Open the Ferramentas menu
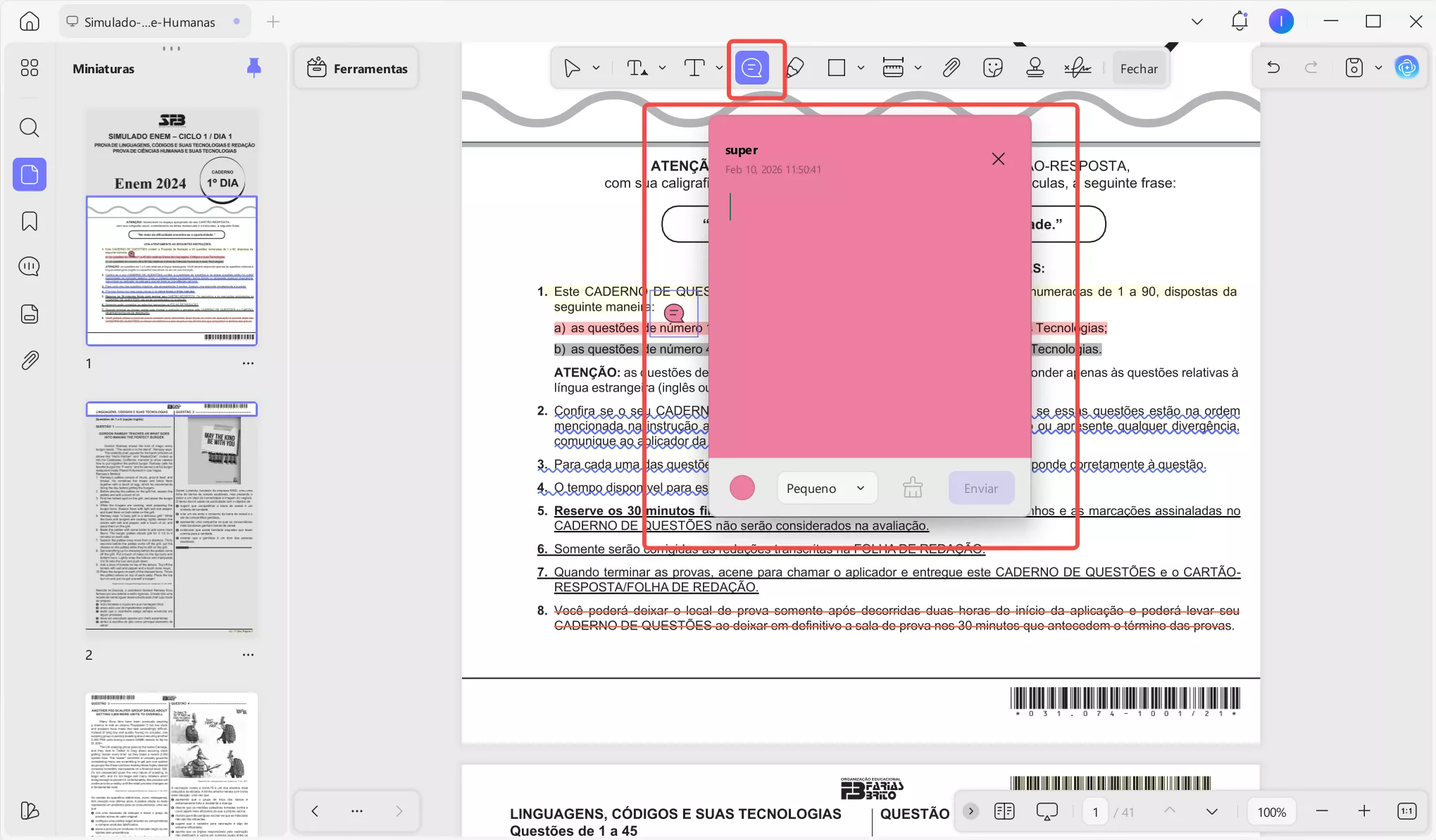 coord(357,68)
